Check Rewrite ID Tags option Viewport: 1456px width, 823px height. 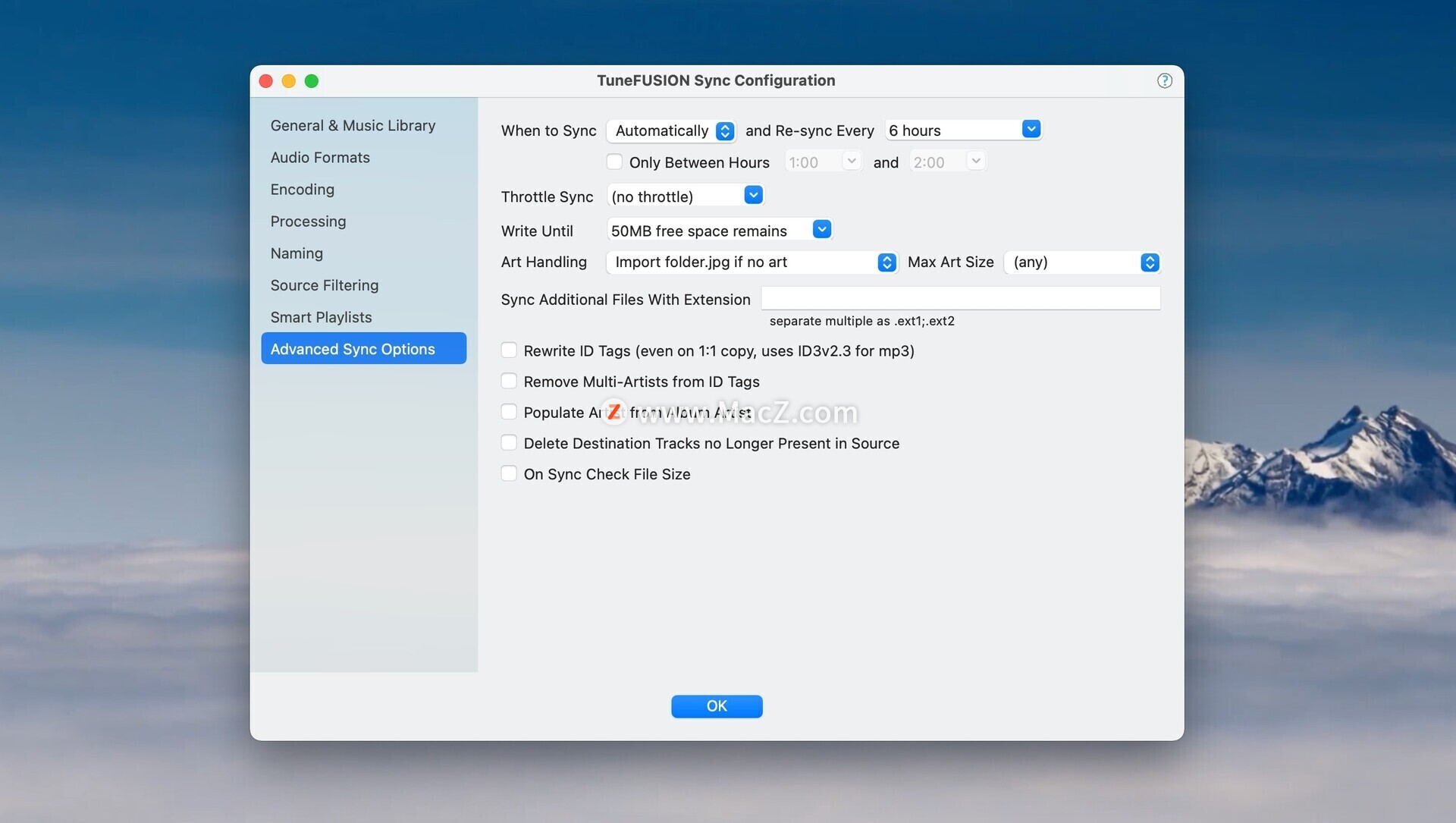point(509,350)
